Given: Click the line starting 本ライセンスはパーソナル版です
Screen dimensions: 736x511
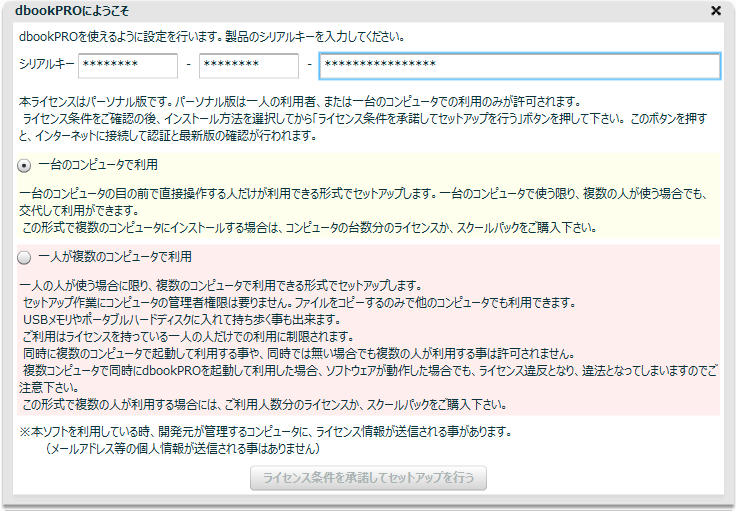Looking at the screenshot, I should [300, 101].
